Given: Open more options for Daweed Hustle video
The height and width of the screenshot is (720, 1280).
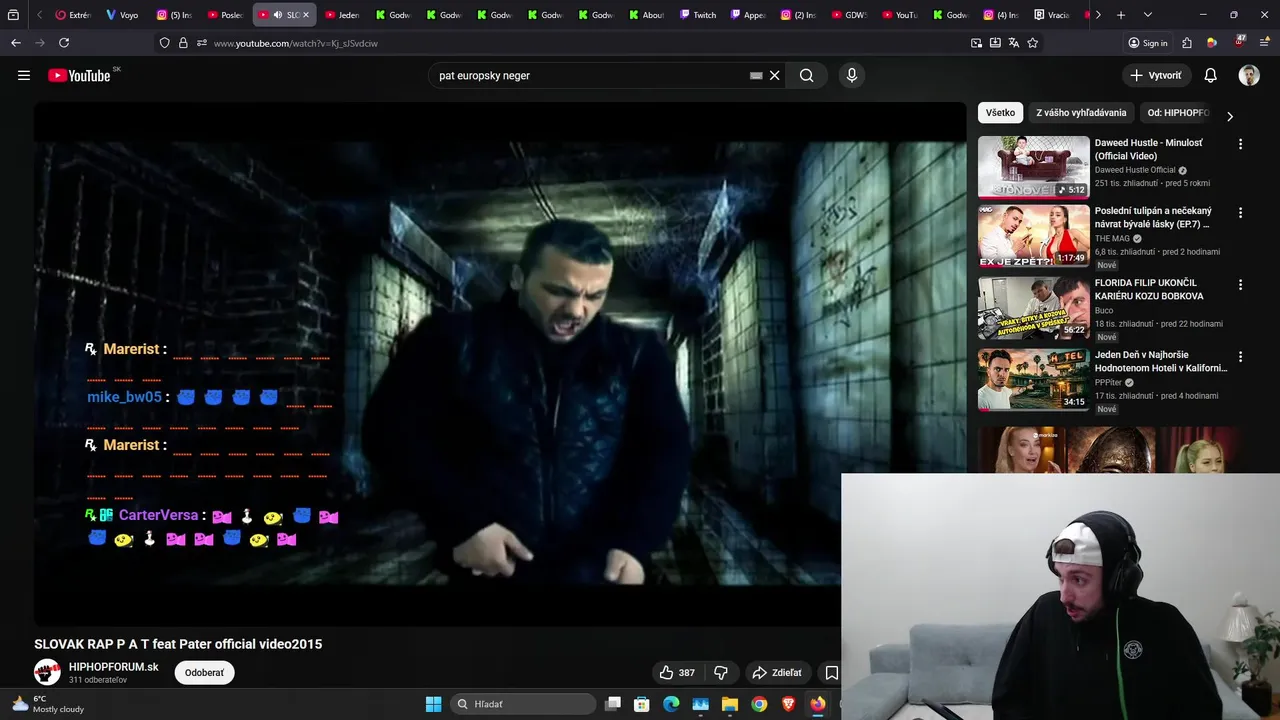Looking at the screenshot, I should pyautogui.click(x=1240, y=144).
